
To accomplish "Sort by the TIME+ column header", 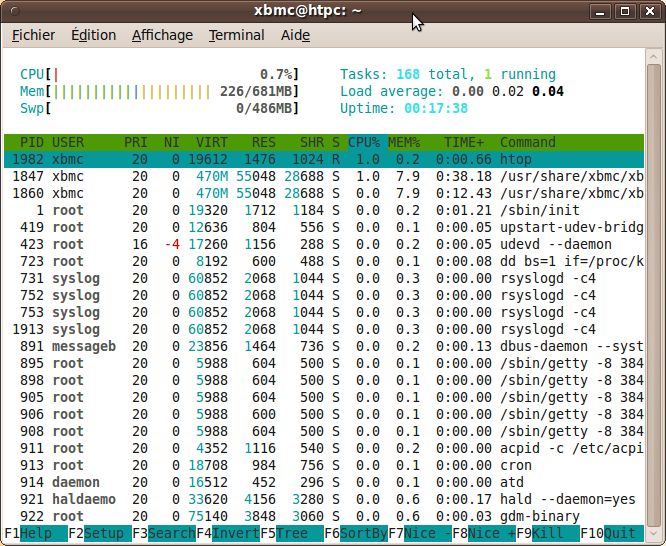I will click(x=464, y=142).
